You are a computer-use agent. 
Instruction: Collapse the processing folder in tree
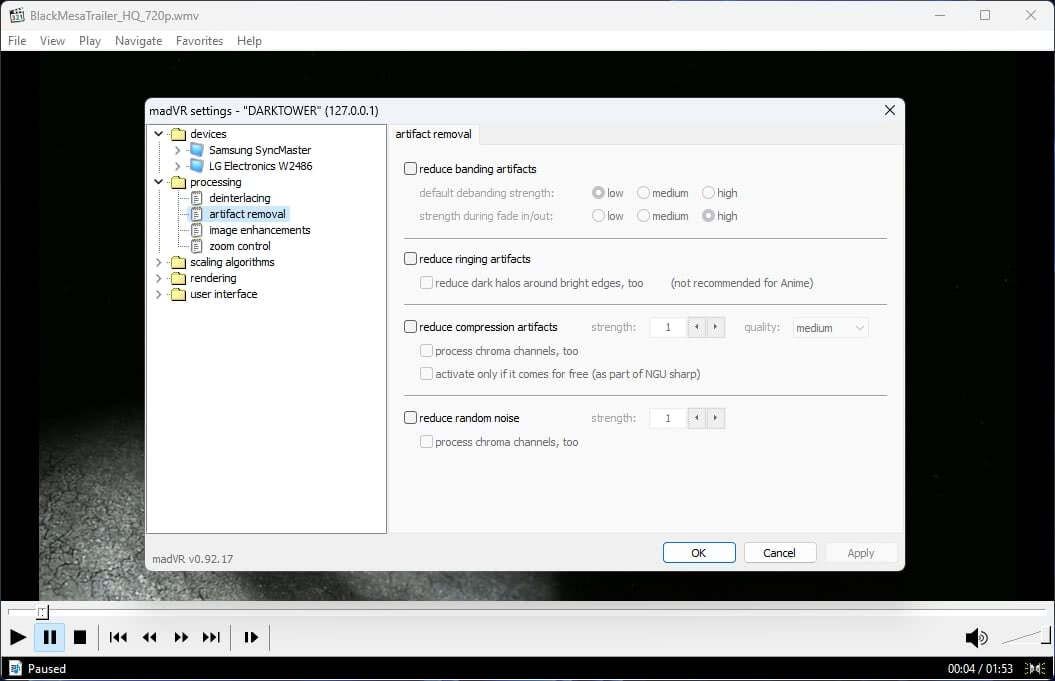pyautogui.click(x=158, y=182)
